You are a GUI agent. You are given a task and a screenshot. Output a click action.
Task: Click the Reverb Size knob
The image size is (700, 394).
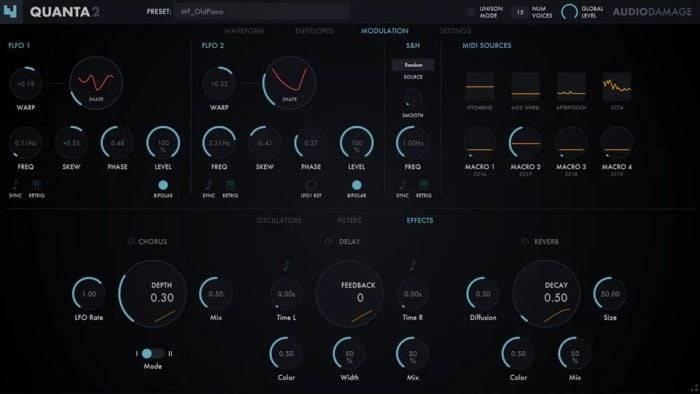(x=610, y=294)
